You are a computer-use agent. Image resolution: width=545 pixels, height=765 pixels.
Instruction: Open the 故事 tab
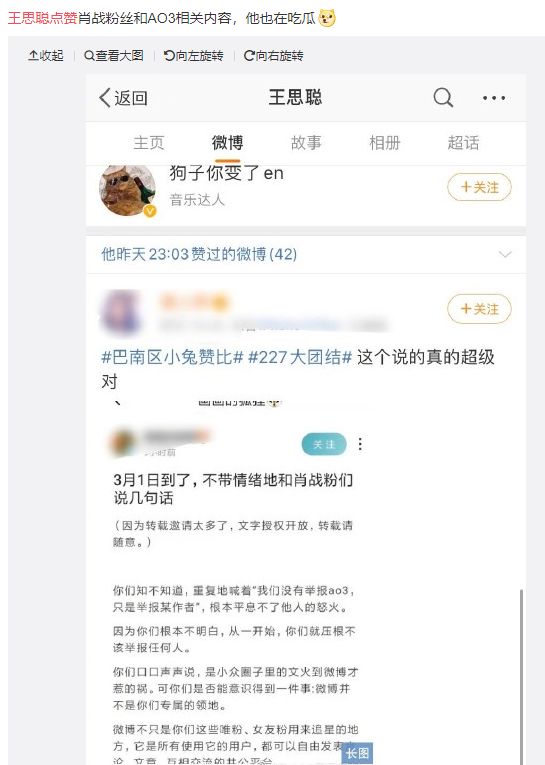tap(306, 143)
